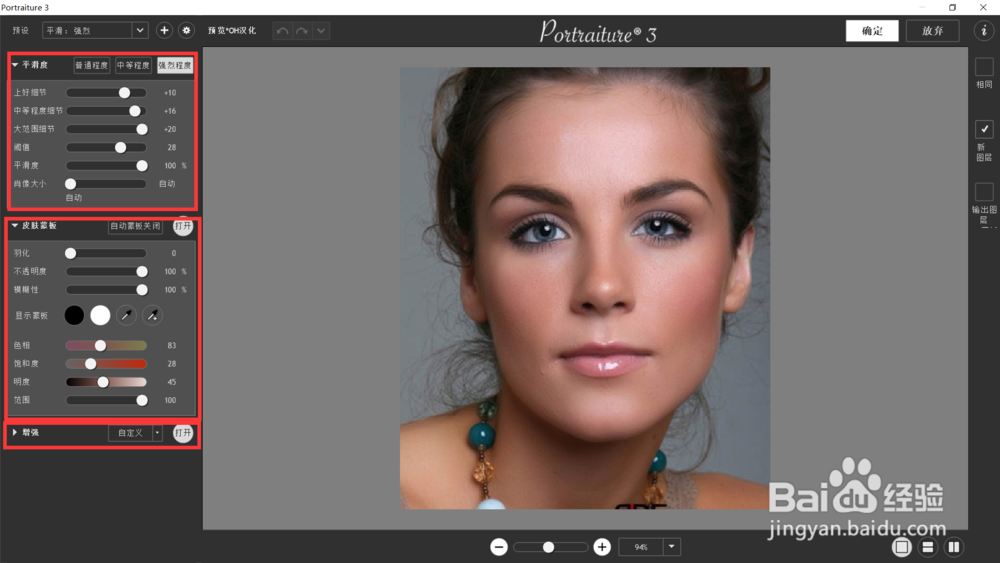Screen dimensions: 1000x563
Task: Uncheck the 新图层 checkbox
Action: pos(984,129)
